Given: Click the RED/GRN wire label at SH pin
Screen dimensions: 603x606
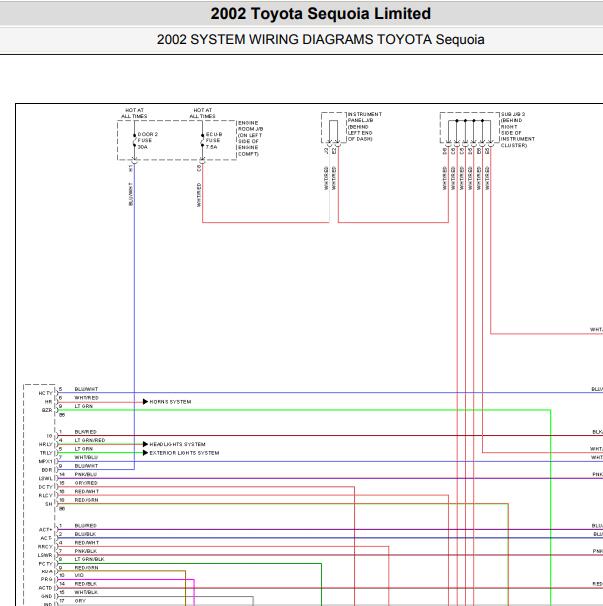Looking at the screenshot, I should point(87,500).
